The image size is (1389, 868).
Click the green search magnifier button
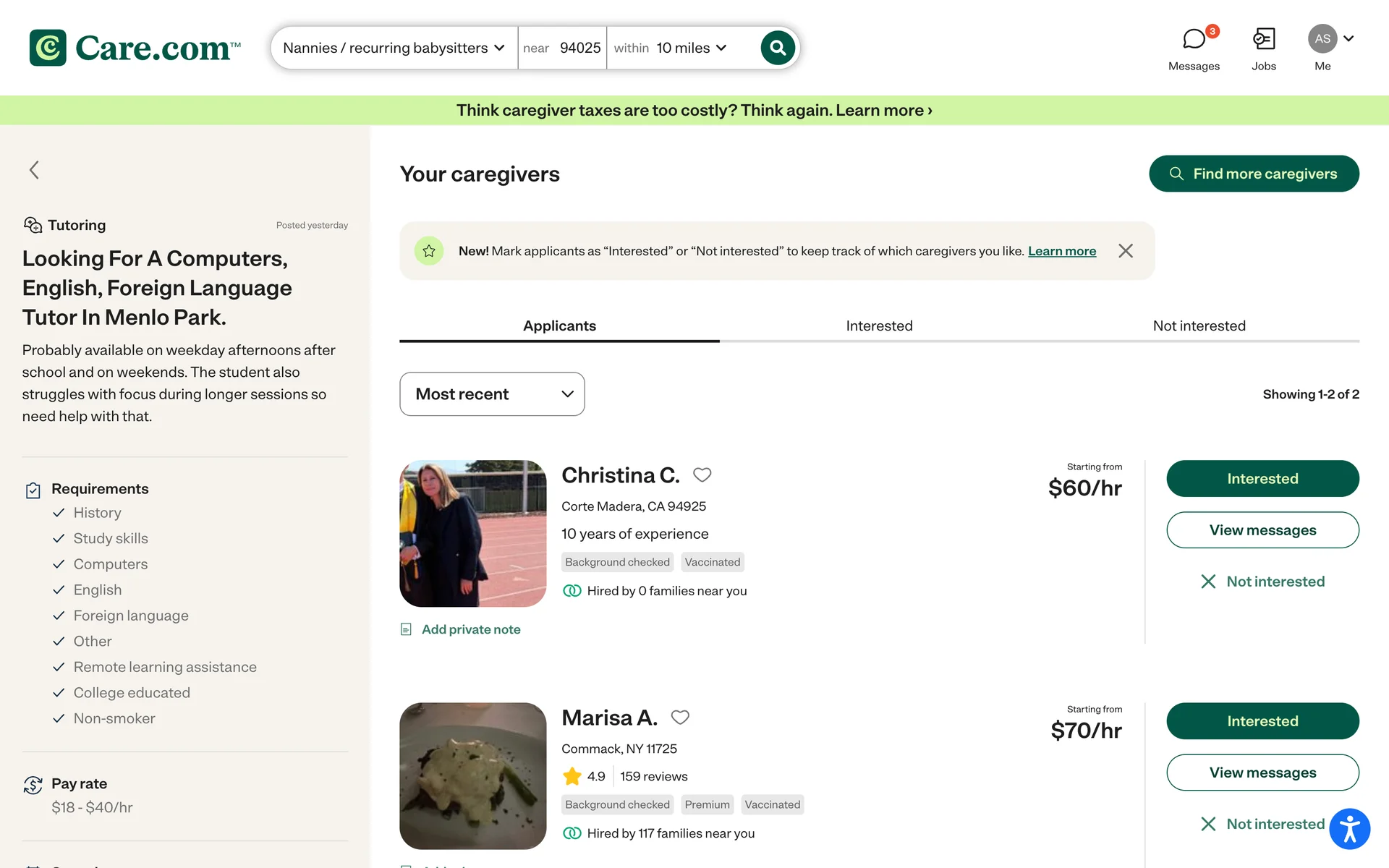[778, 48]
